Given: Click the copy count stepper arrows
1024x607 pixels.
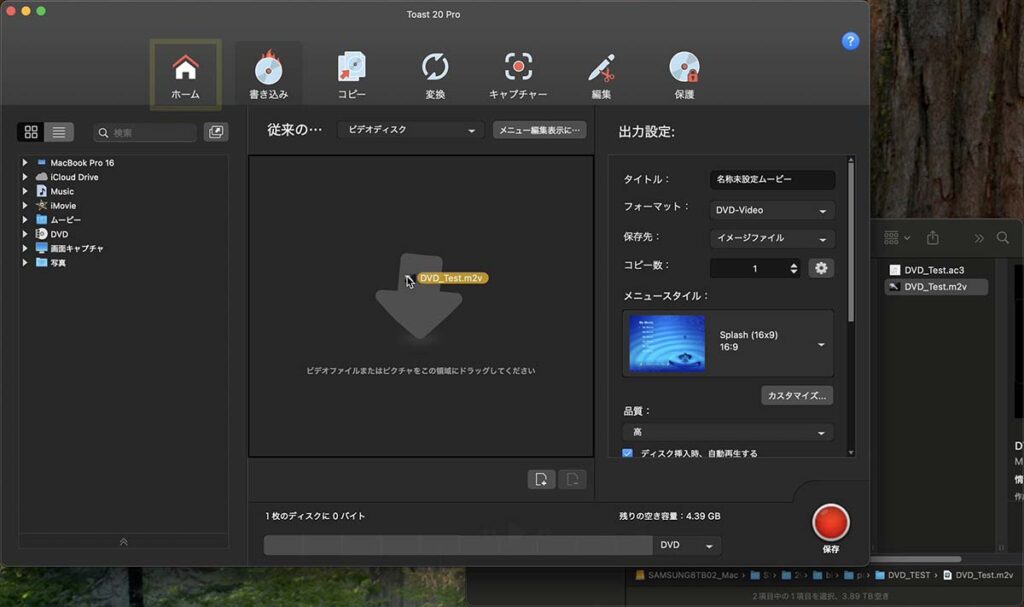Looking at the screenshot, I should [x=793, y=269].
